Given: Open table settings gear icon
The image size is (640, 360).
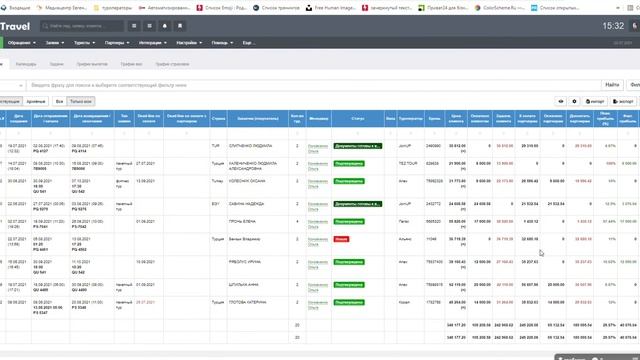Looking at the screenshot, I should (574, 101).
